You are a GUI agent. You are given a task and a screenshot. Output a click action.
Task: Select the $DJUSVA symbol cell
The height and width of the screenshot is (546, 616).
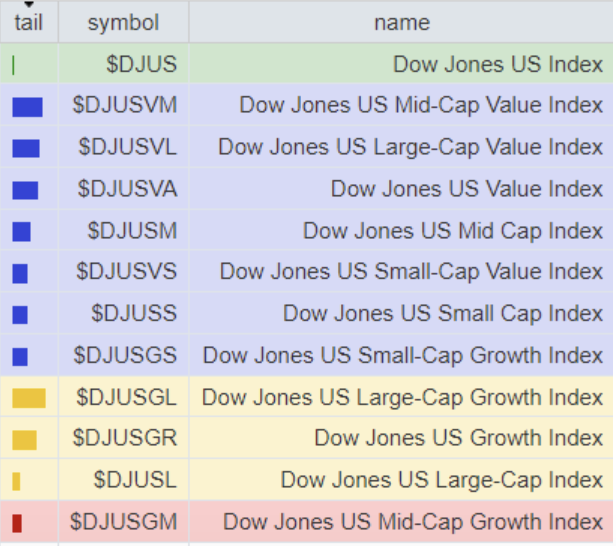128,189
